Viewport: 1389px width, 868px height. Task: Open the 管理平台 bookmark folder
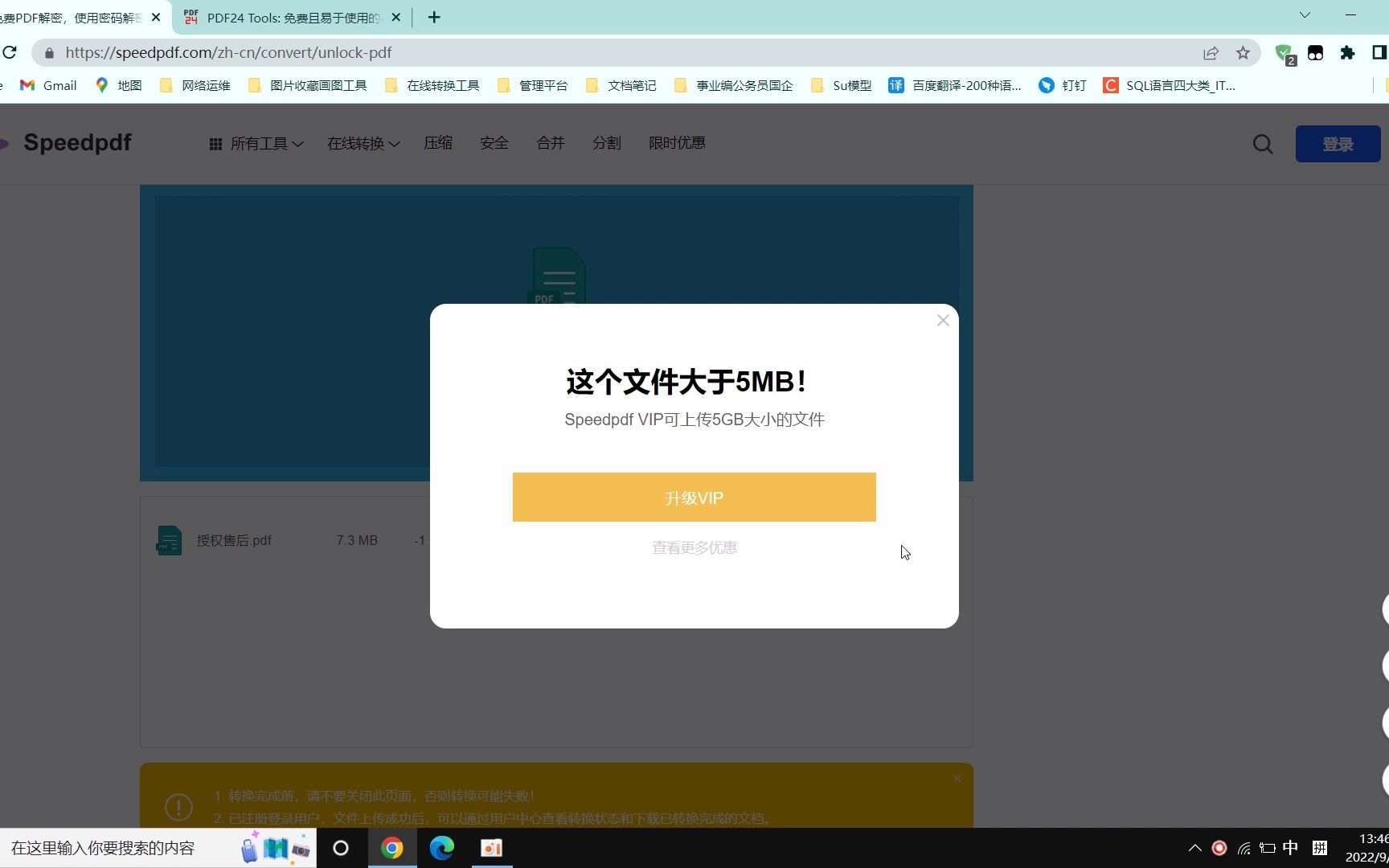point(532,85)
